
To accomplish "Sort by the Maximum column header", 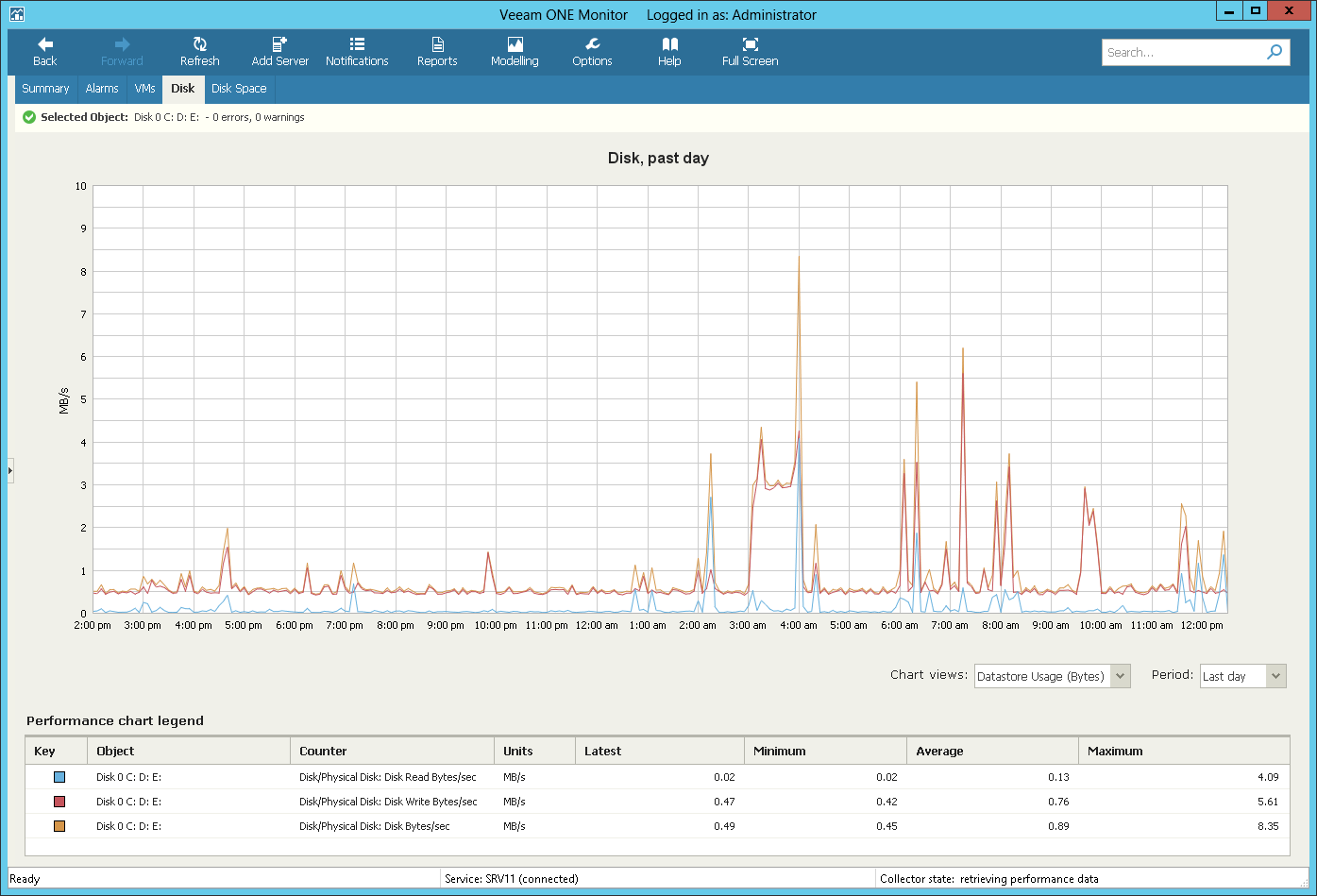I will click(x=1184, y=752).
